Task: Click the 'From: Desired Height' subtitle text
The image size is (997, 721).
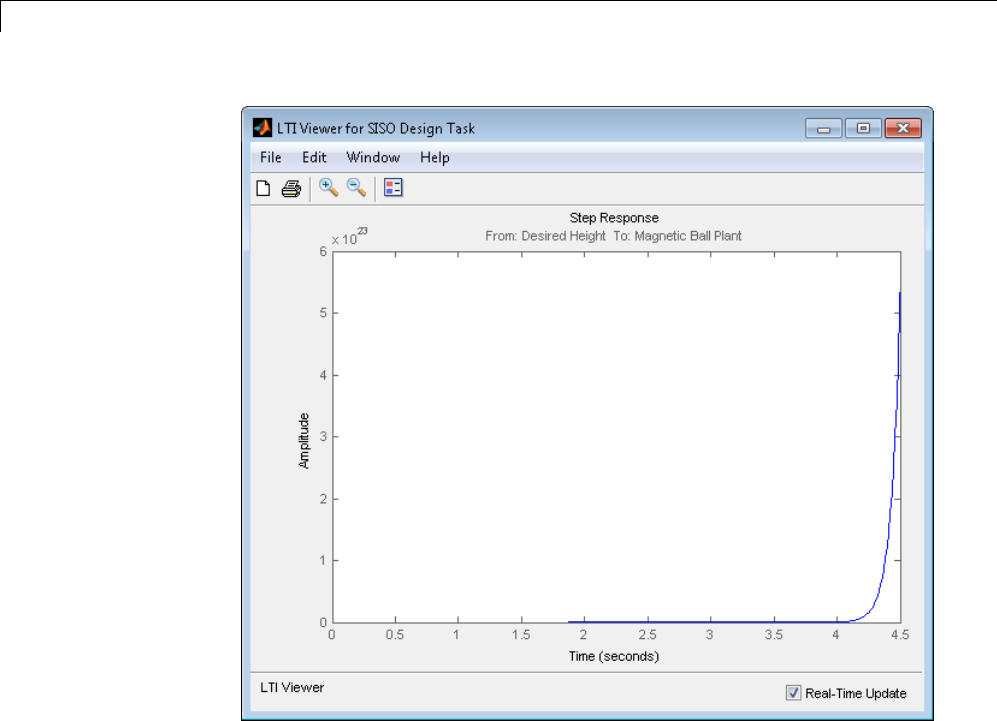Action: click(x=546, y=236)
